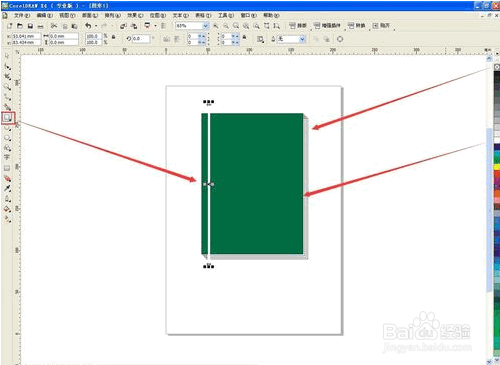Open the 视图 (View) menu

pyautogui.click(x=67, y=15)
